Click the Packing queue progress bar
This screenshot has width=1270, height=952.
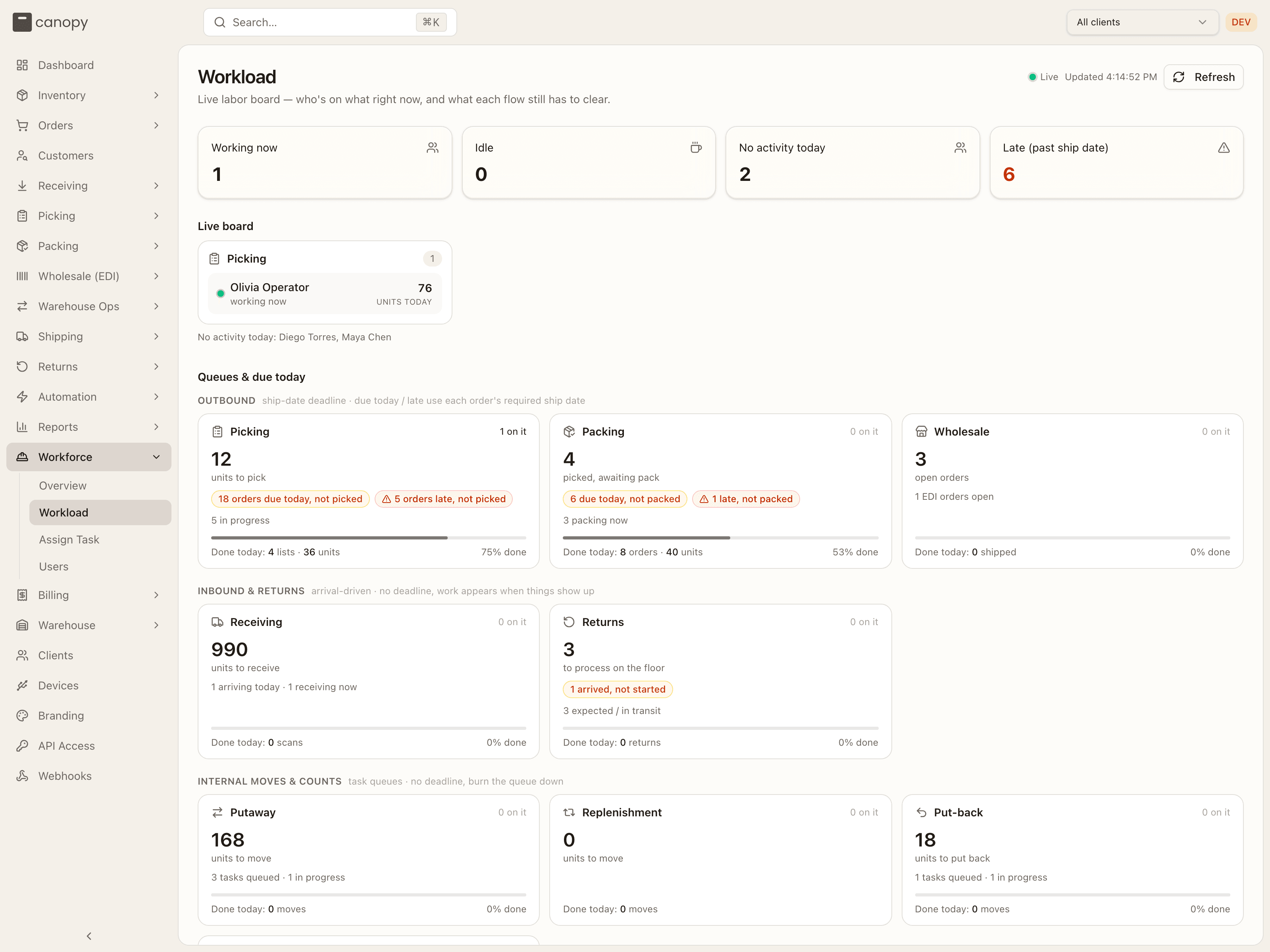click(721, 538)
